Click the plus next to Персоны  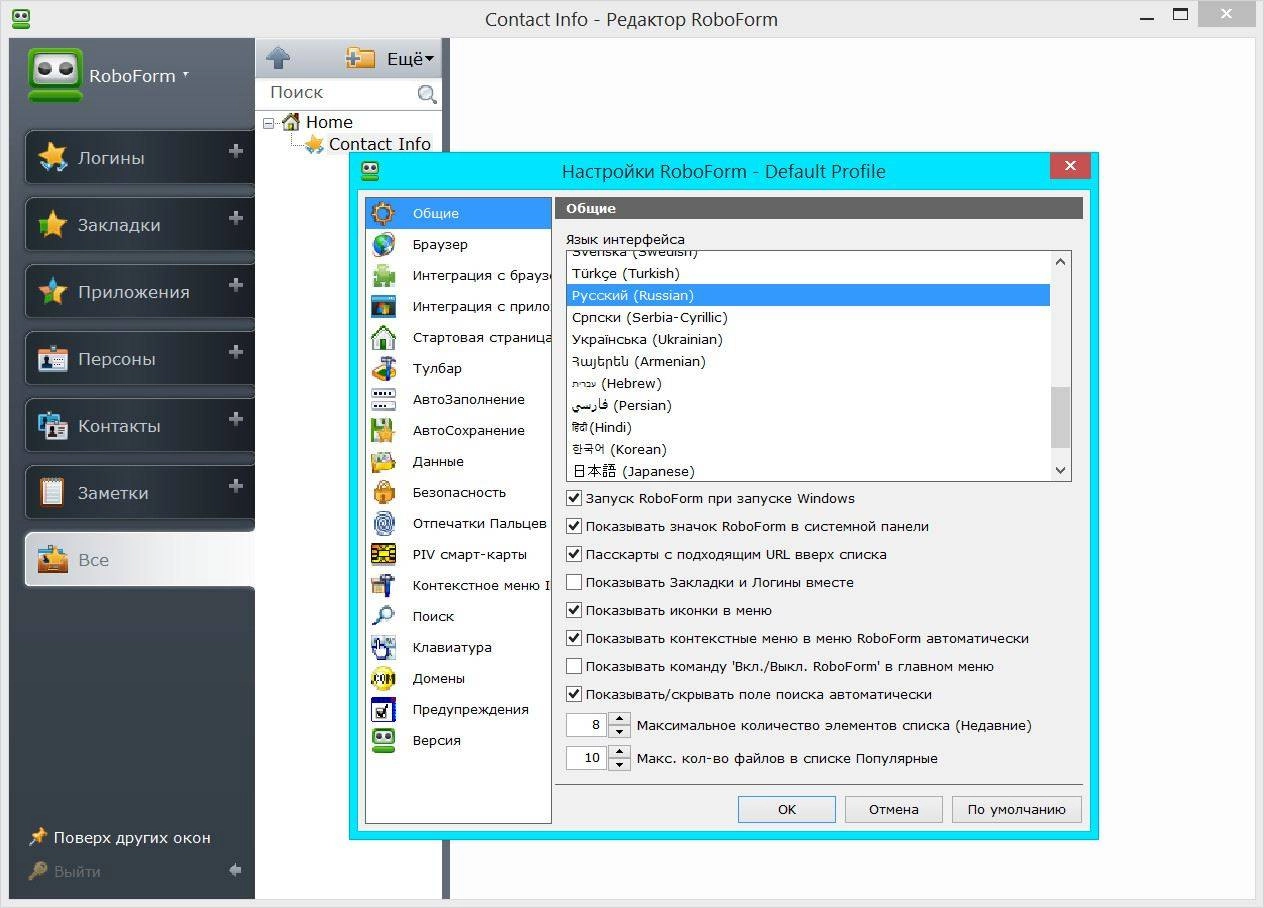tap(236, 352)
